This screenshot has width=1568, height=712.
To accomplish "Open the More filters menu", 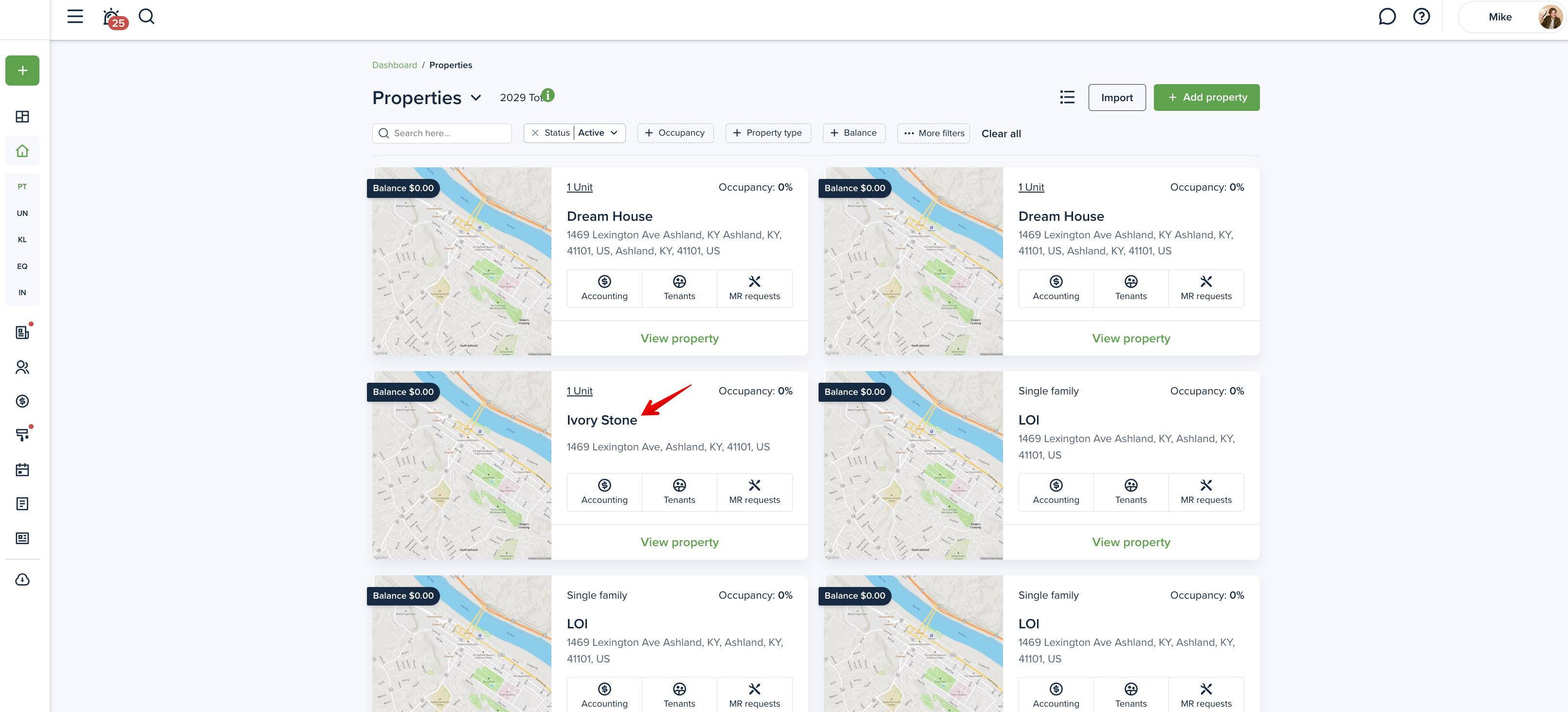I will point(933,133).
